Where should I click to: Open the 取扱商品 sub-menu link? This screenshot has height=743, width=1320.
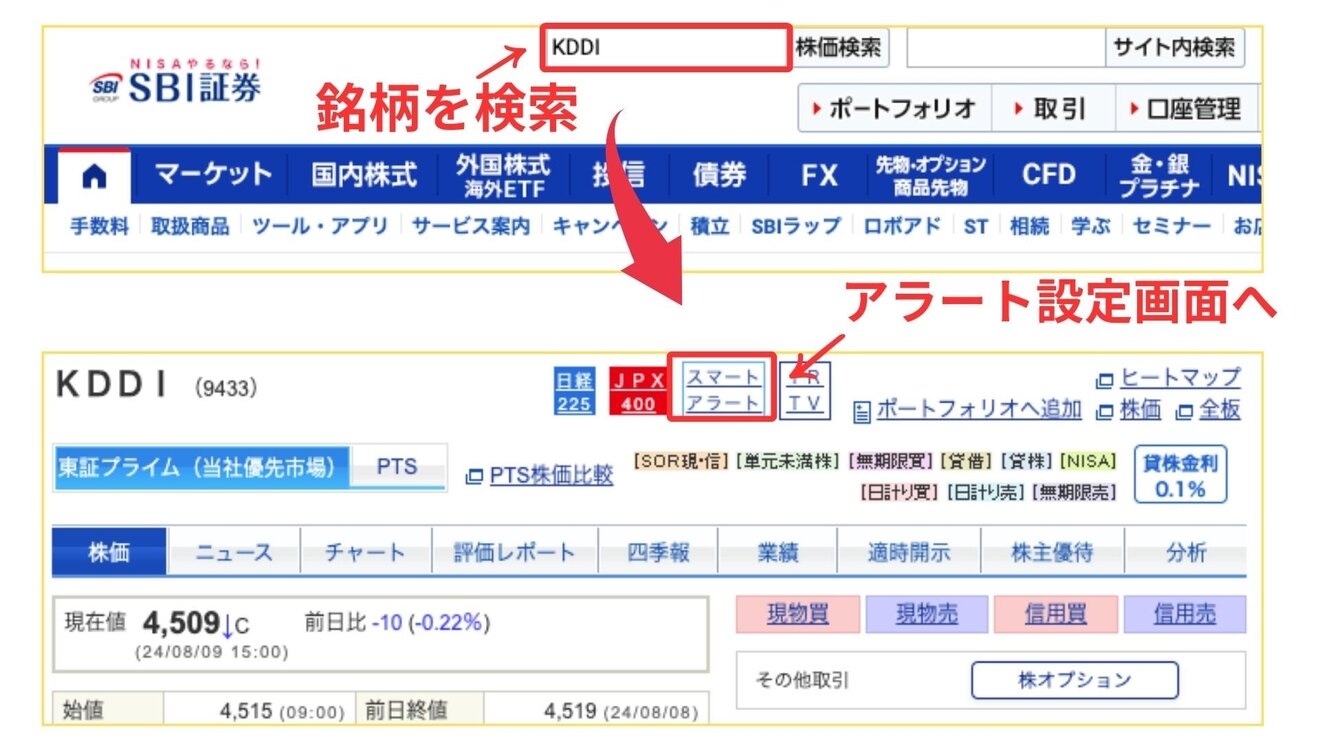(x=190, y=227)
